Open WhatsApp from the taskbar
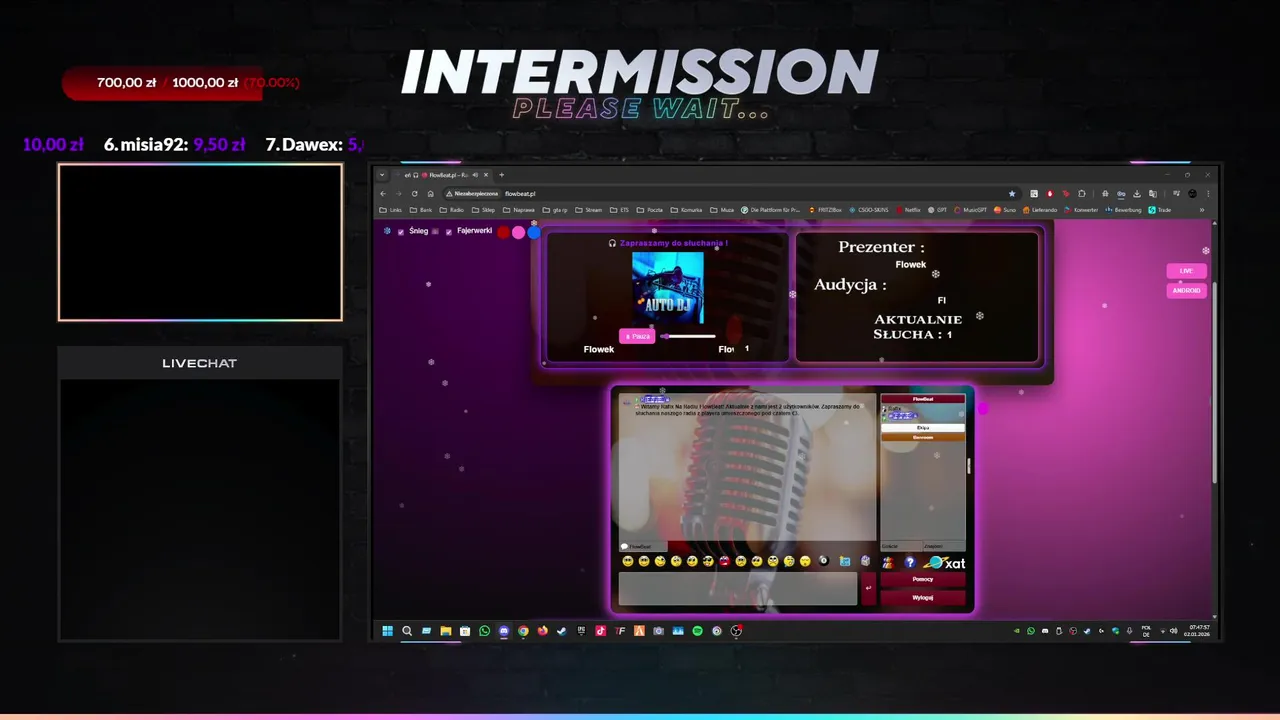The height and width of the screenshot is (720, 1280). 485,631
